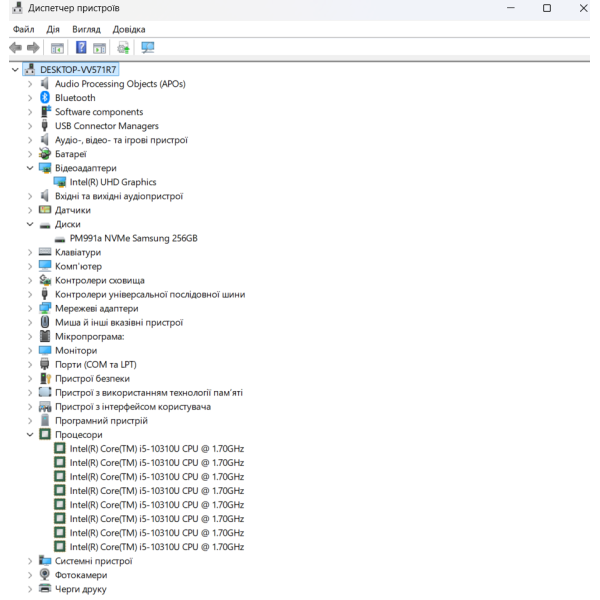Click the Forward arrow toolbar icon
Image resolution: width=600 pixels, height=600 pixels.
click(33, 48)
